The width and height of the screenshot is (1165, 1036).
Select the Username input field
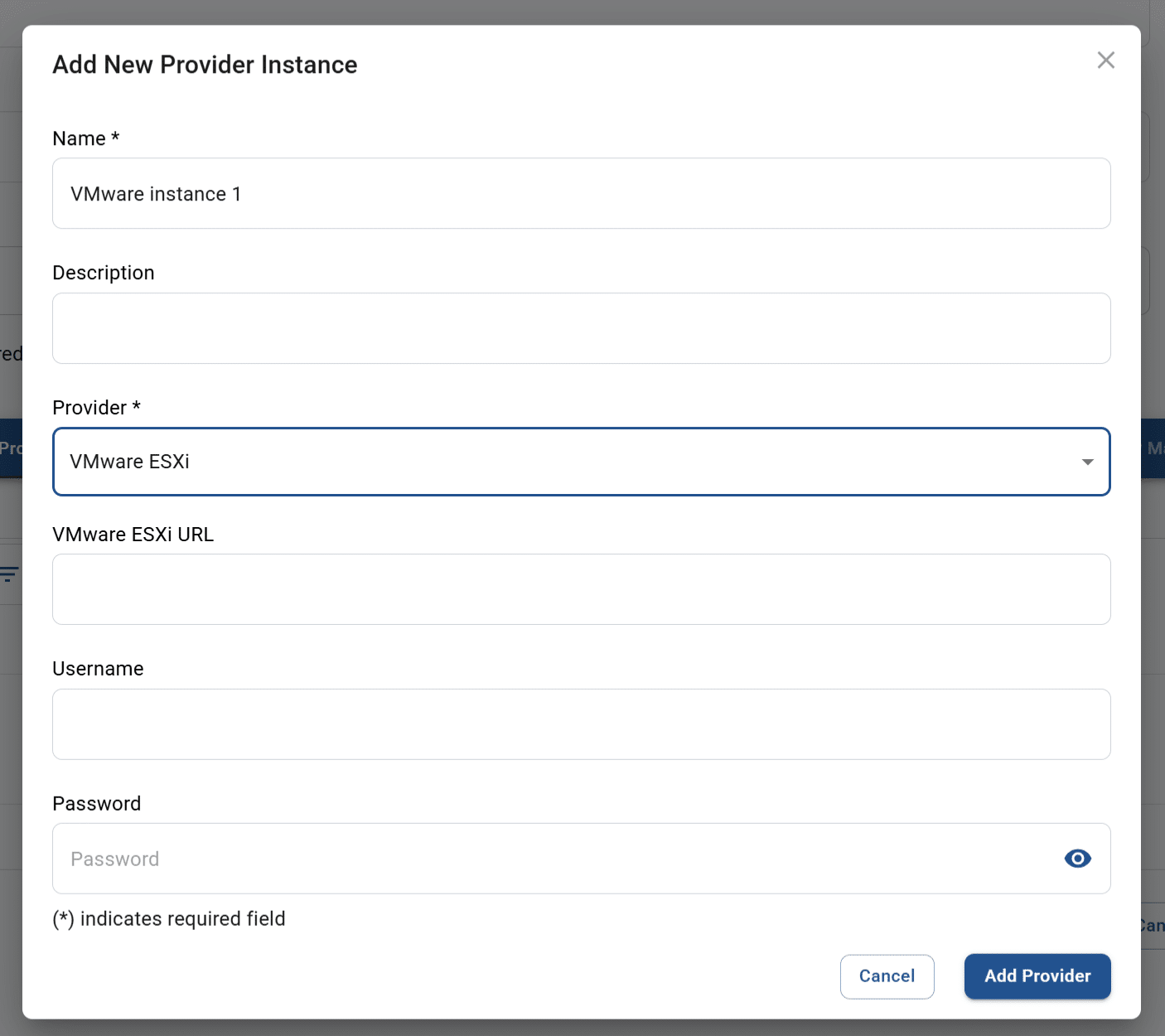[x=580, y=724]
